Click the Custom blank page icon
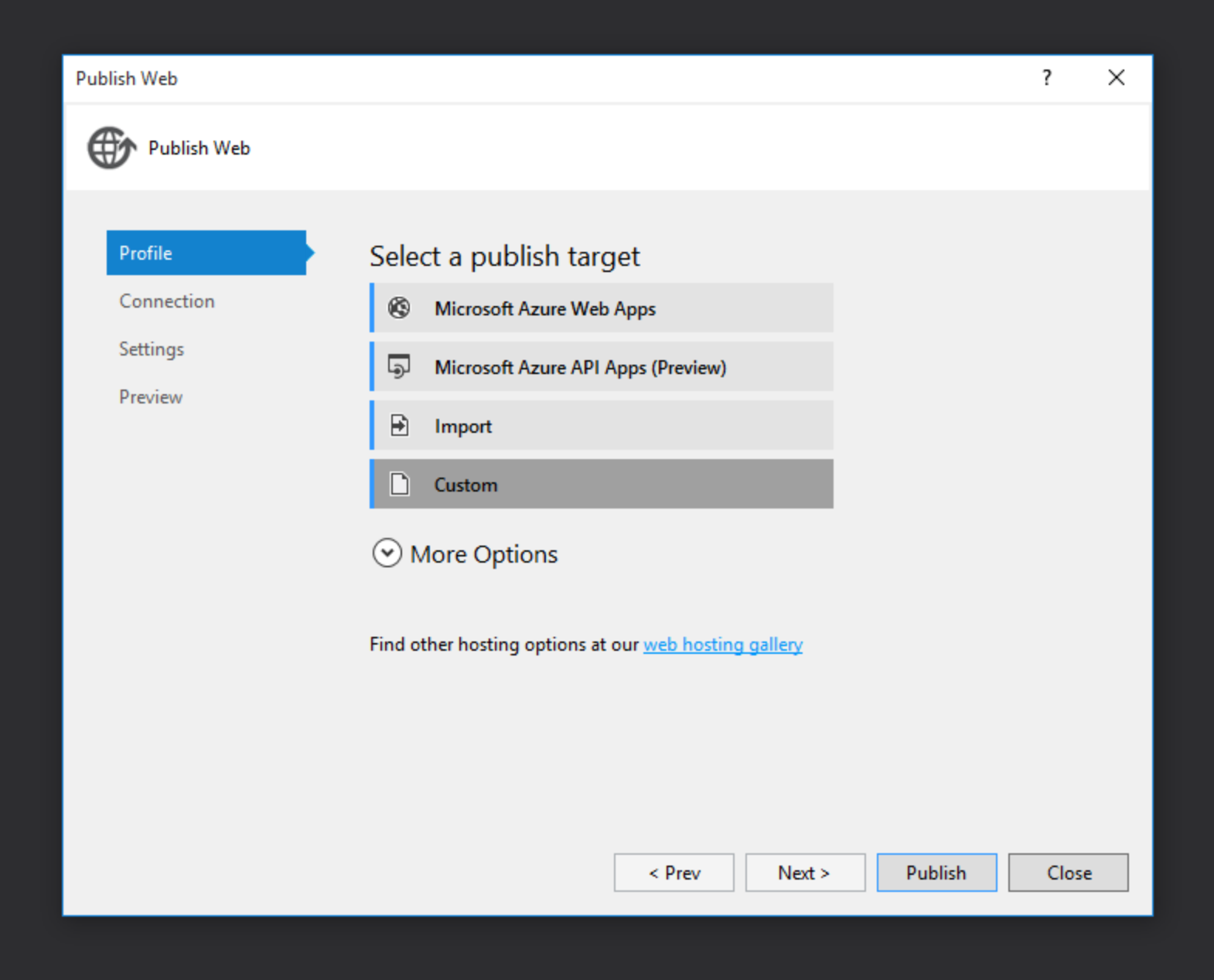Image resolution: width=1214 pixels, height=980 pixels. (x=399, y=484)
